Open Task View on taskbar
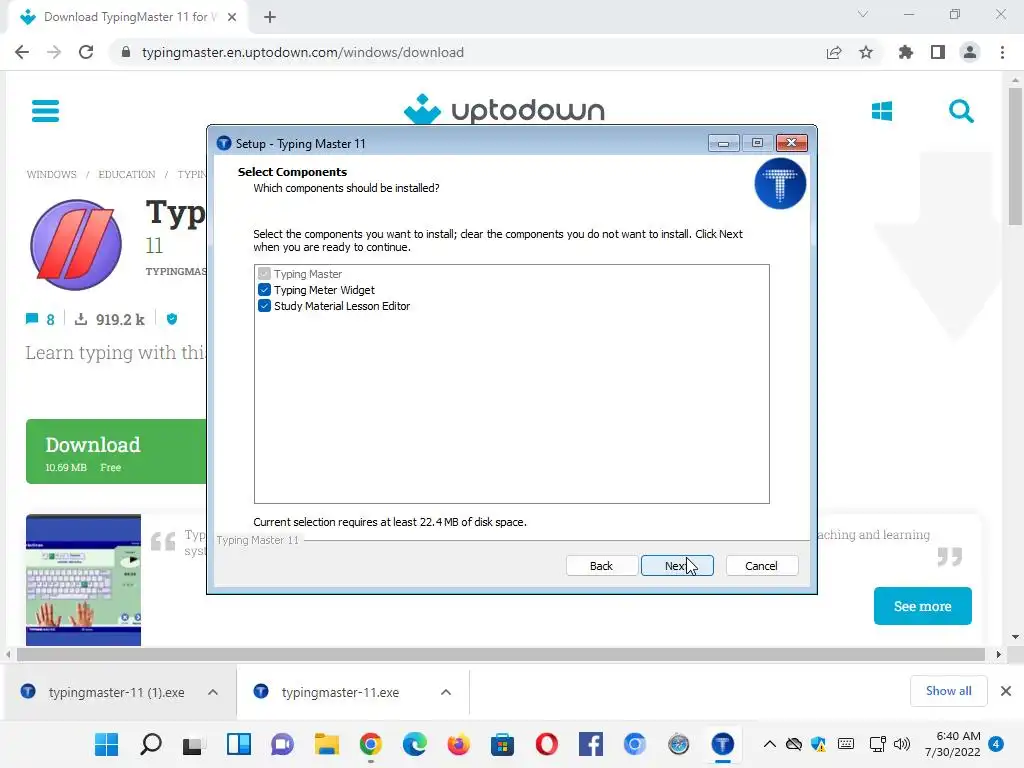The width and height of the screenshot is (1024, 768). (193, 744)
